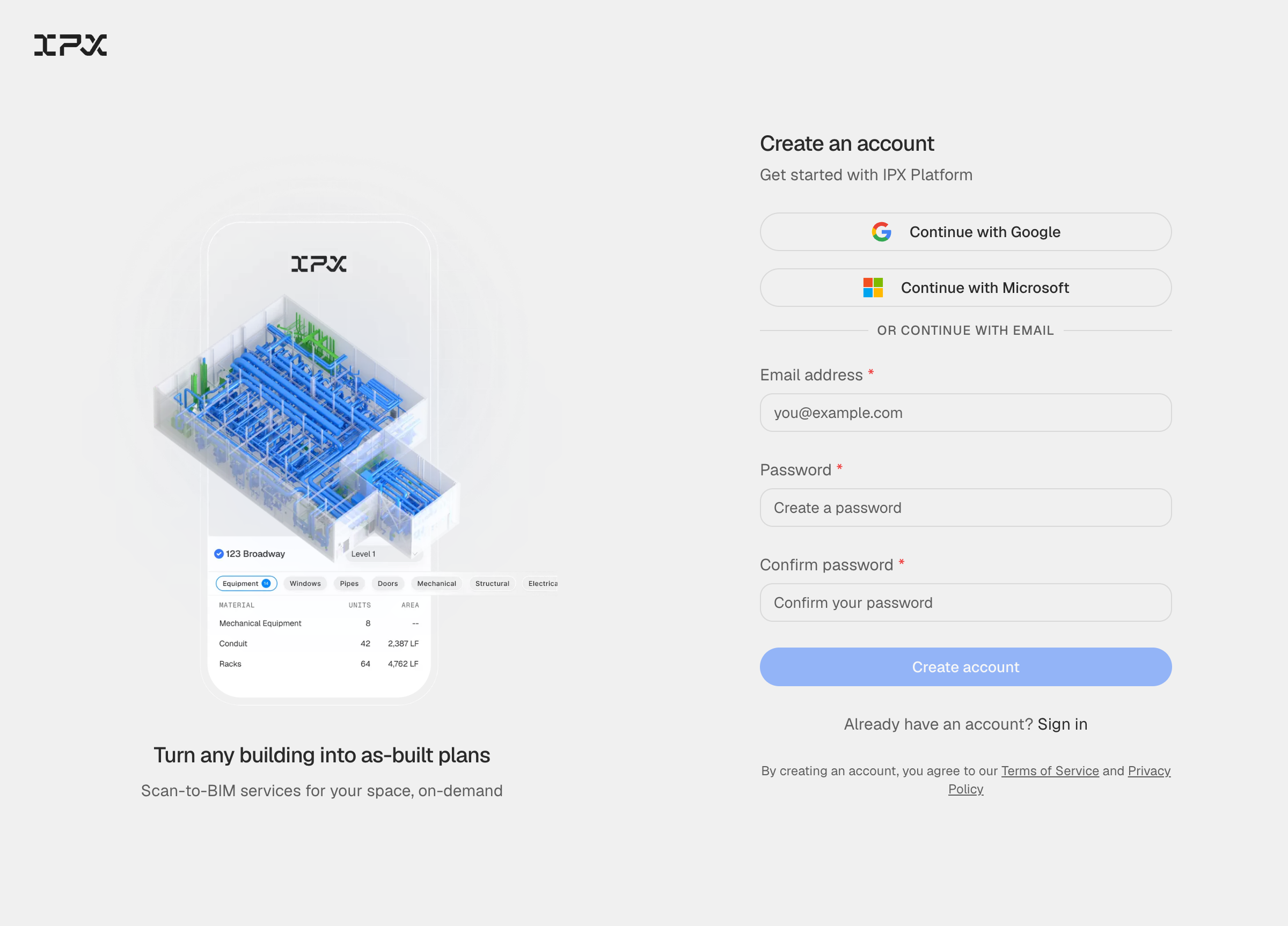Click the IPX logo inside the phone mockup
This screenshot has height=926, width=1288.
tap(319, 263)
